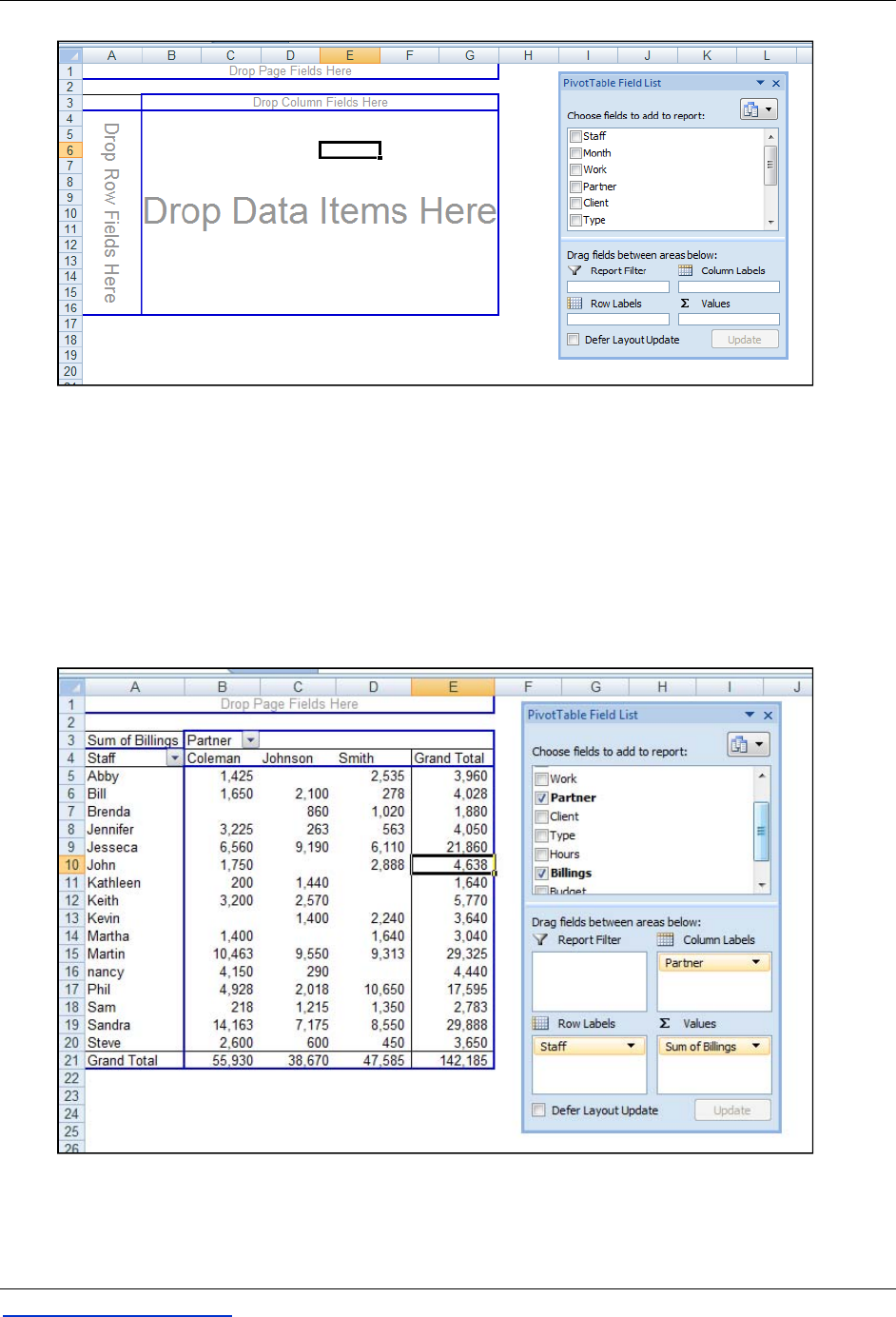
Task: Click empty Values box in the empty-pivot field list
Action: point(729,319)
